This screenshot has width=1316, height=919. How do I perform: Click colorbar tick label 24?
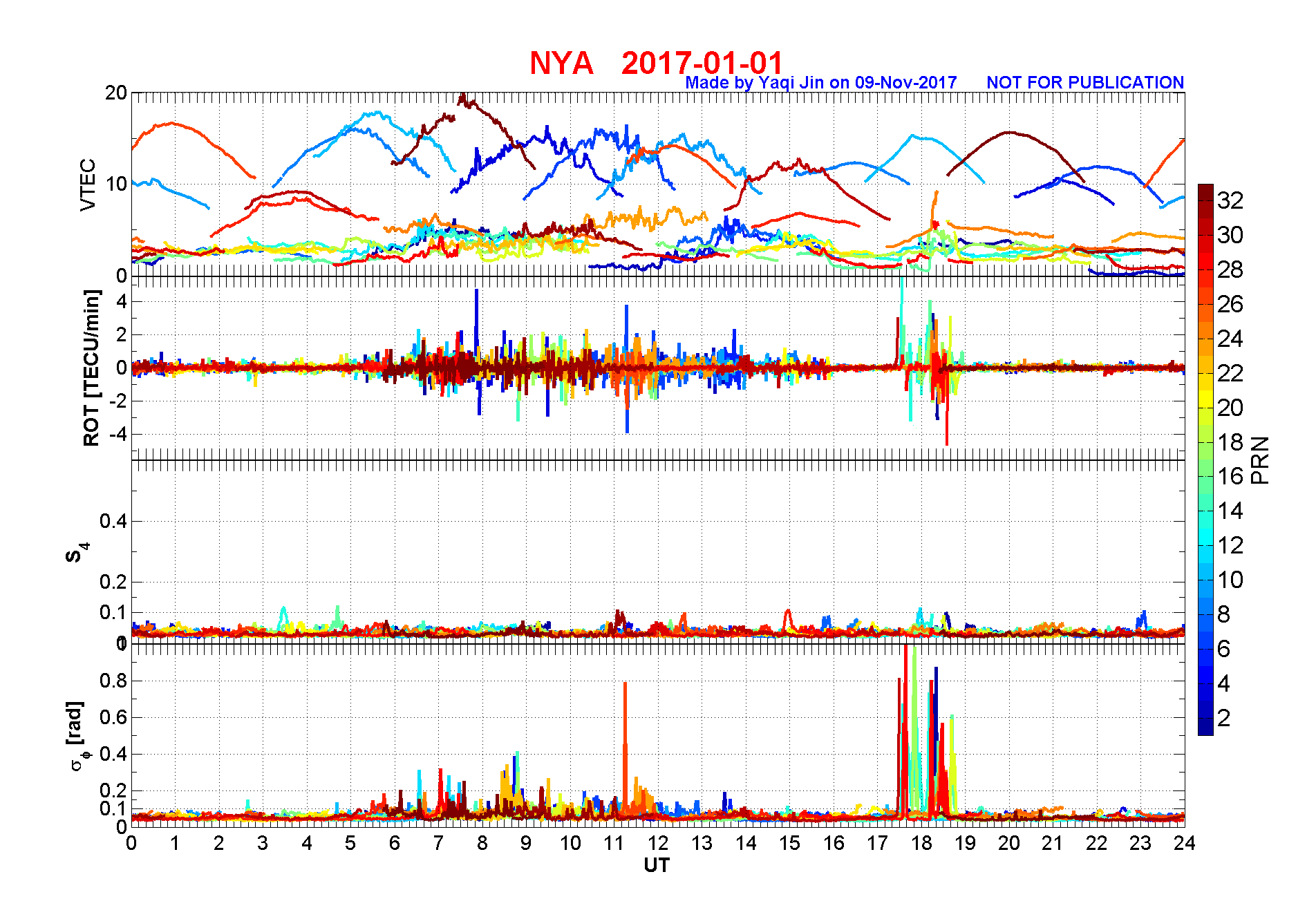coord(1230,339)
